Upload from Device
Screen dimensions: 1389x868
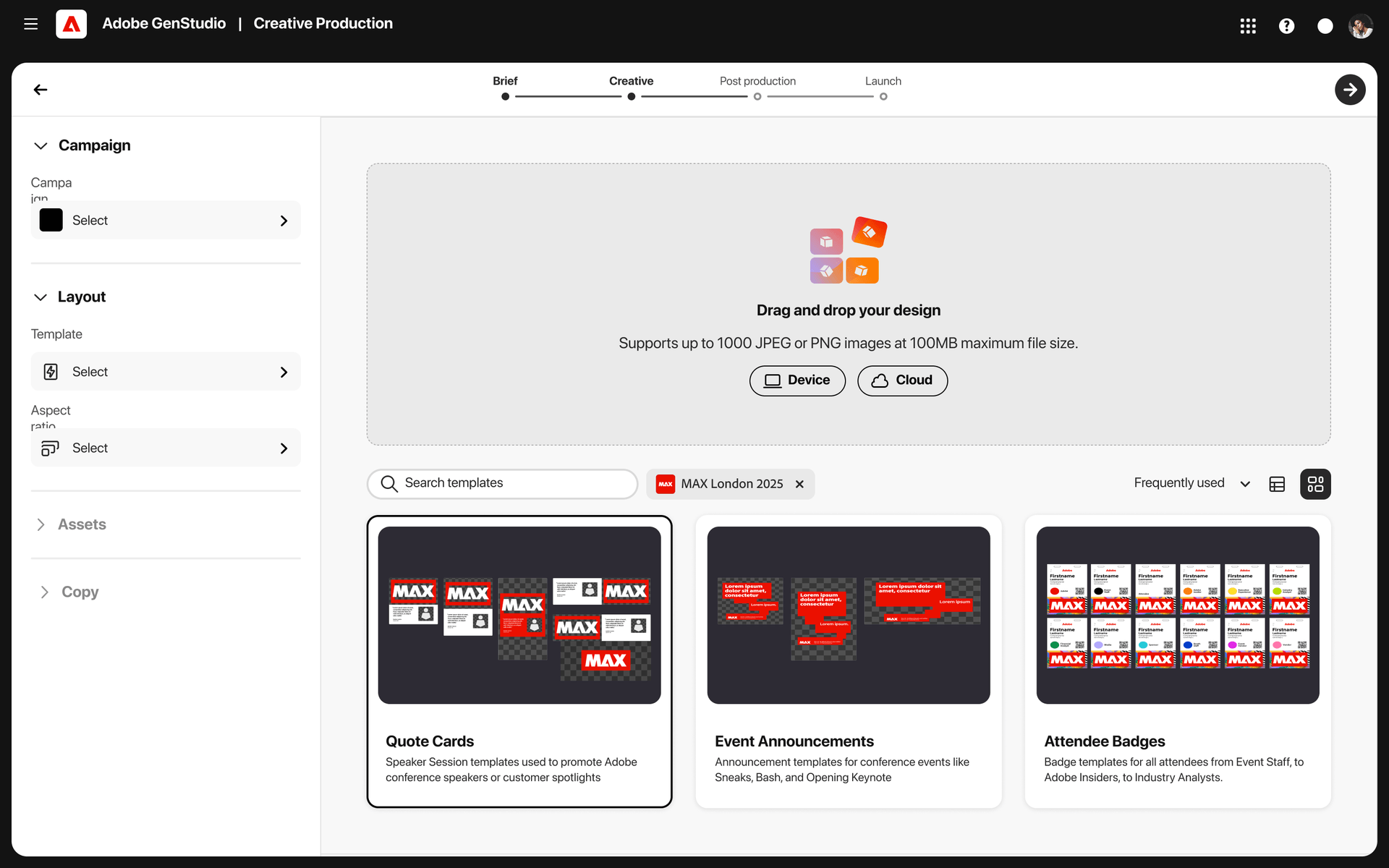coord(797,380)
